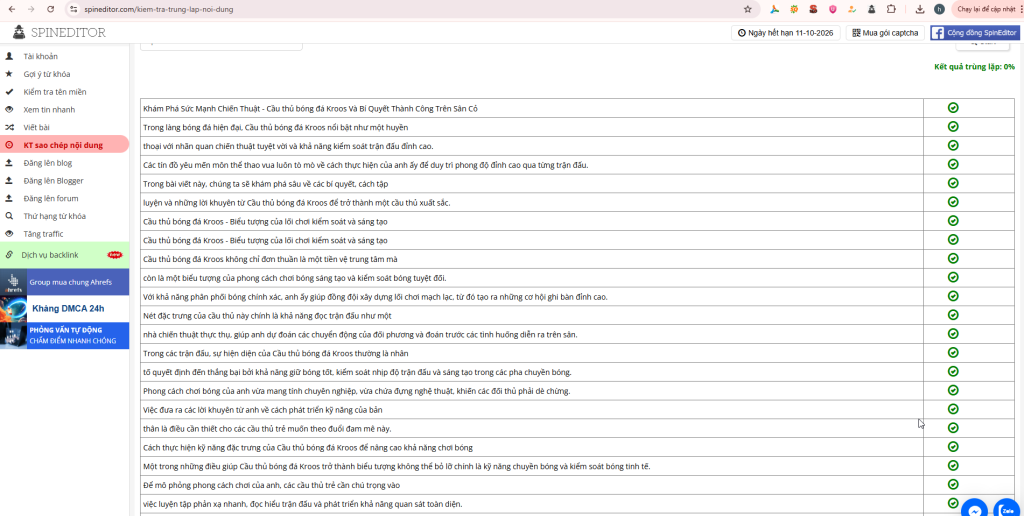Click the SpinEditor logo
1024x516 pixels.
click(x=58, y=33)
